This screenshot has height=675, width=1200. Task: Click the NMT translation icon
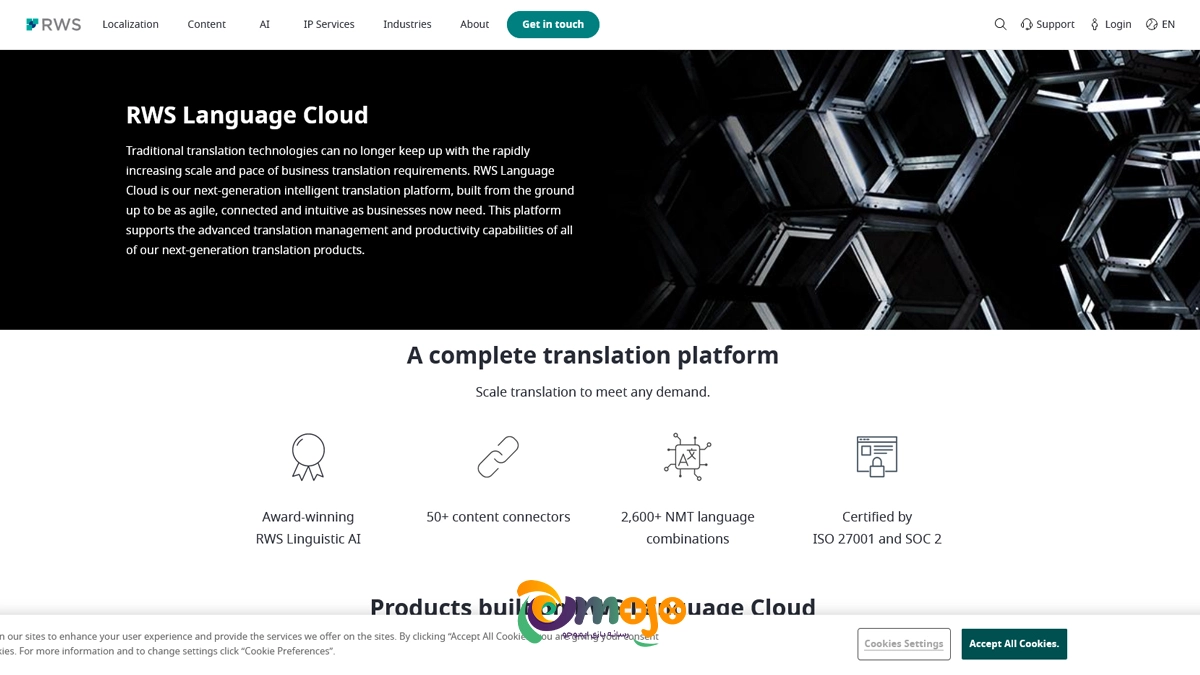688,457
